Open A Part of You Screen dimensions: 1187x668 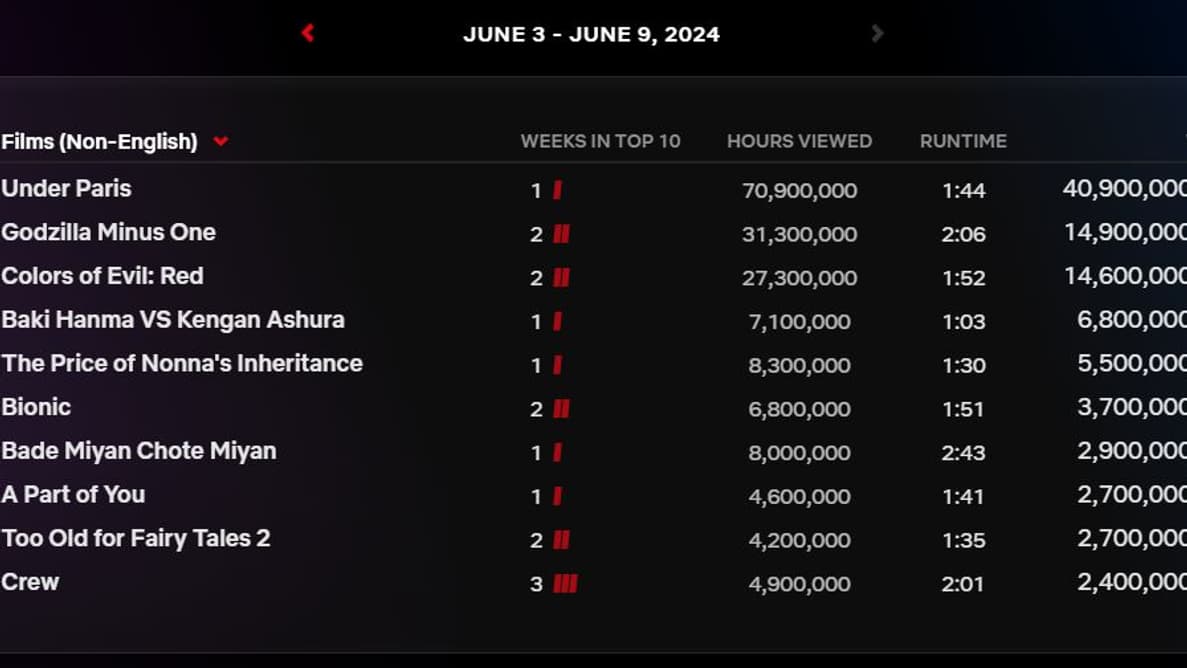coord(73,495)
